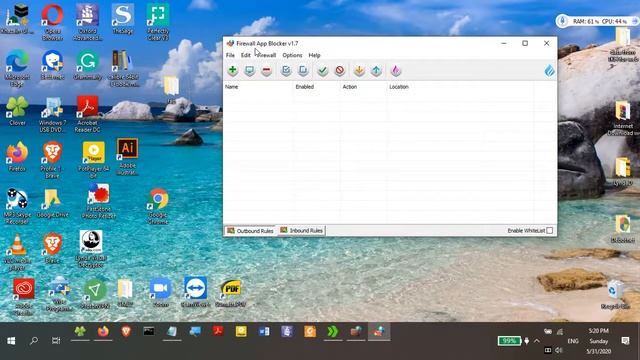Click the ENG language indicator
This screenshot has height=360, width=640.
click(x=573, y=341)
